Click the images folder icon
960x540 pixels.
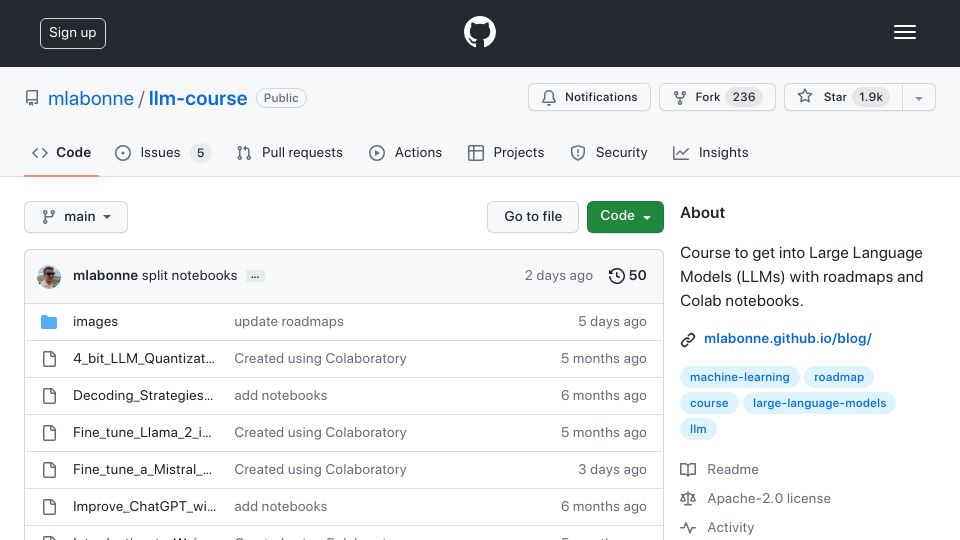pyautogui.click(x=49, y=321)
